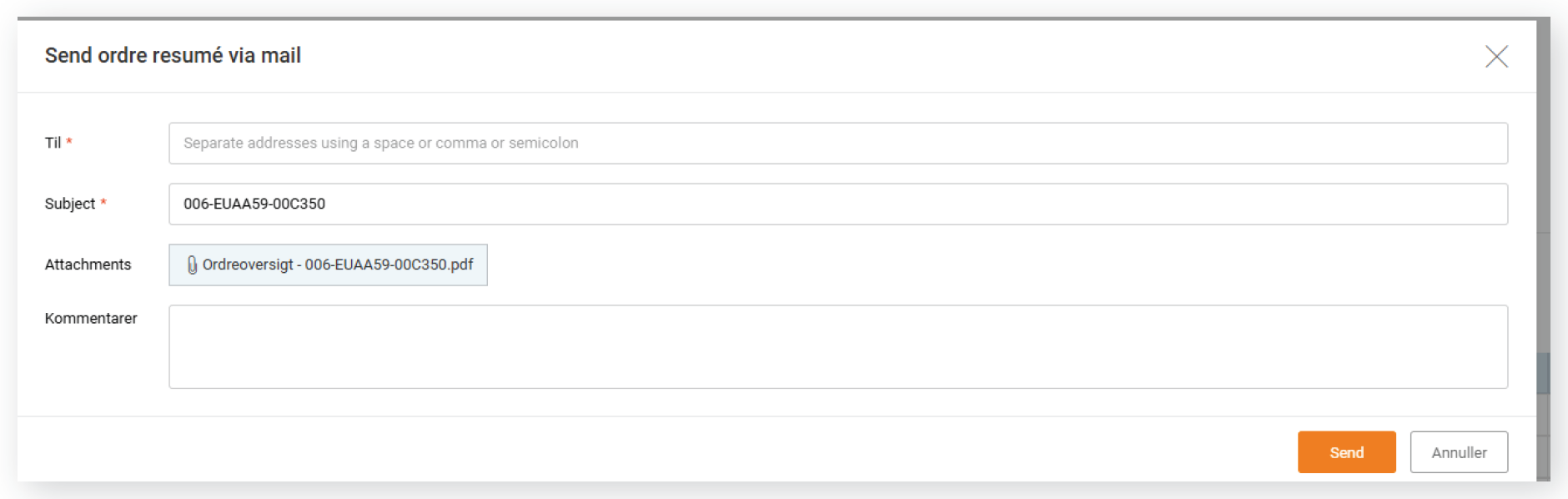The height and width of the screenshot is (499, 1568).
Task: Click the Subject field label
Action: pyautogui.click(x=70, y=204)
